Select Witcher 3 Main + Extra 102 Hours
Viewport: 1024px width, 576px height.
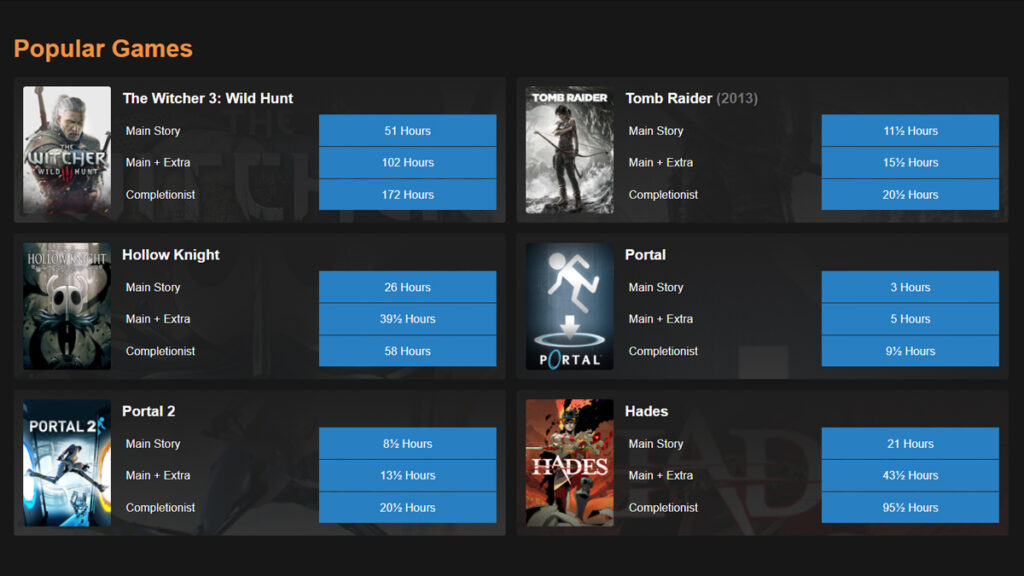408,163
